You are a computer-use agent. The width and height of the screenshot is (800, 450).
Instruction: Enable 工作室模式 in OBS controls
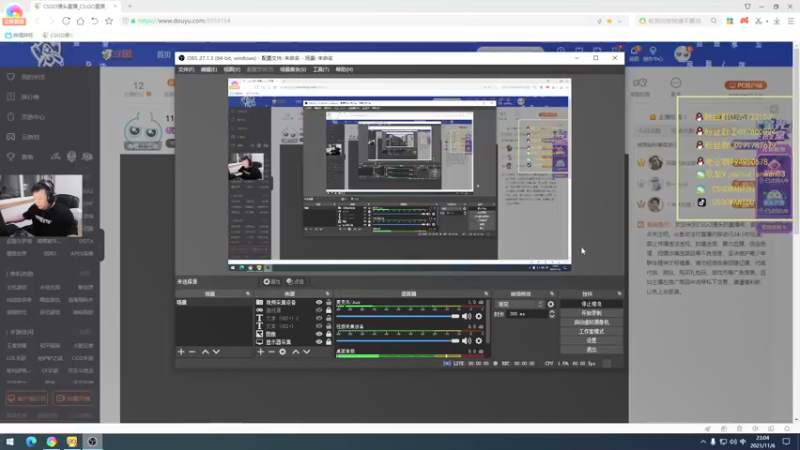click(591, 332)
